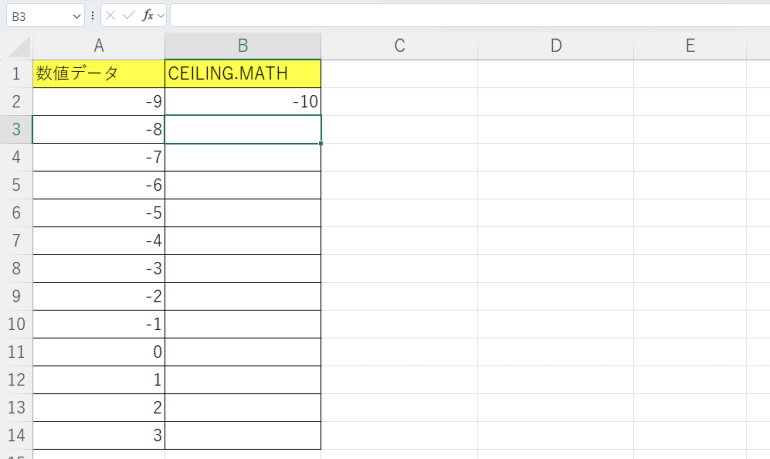770x459 pixels.
Task: Select column A header
Action: click(98, 46)
